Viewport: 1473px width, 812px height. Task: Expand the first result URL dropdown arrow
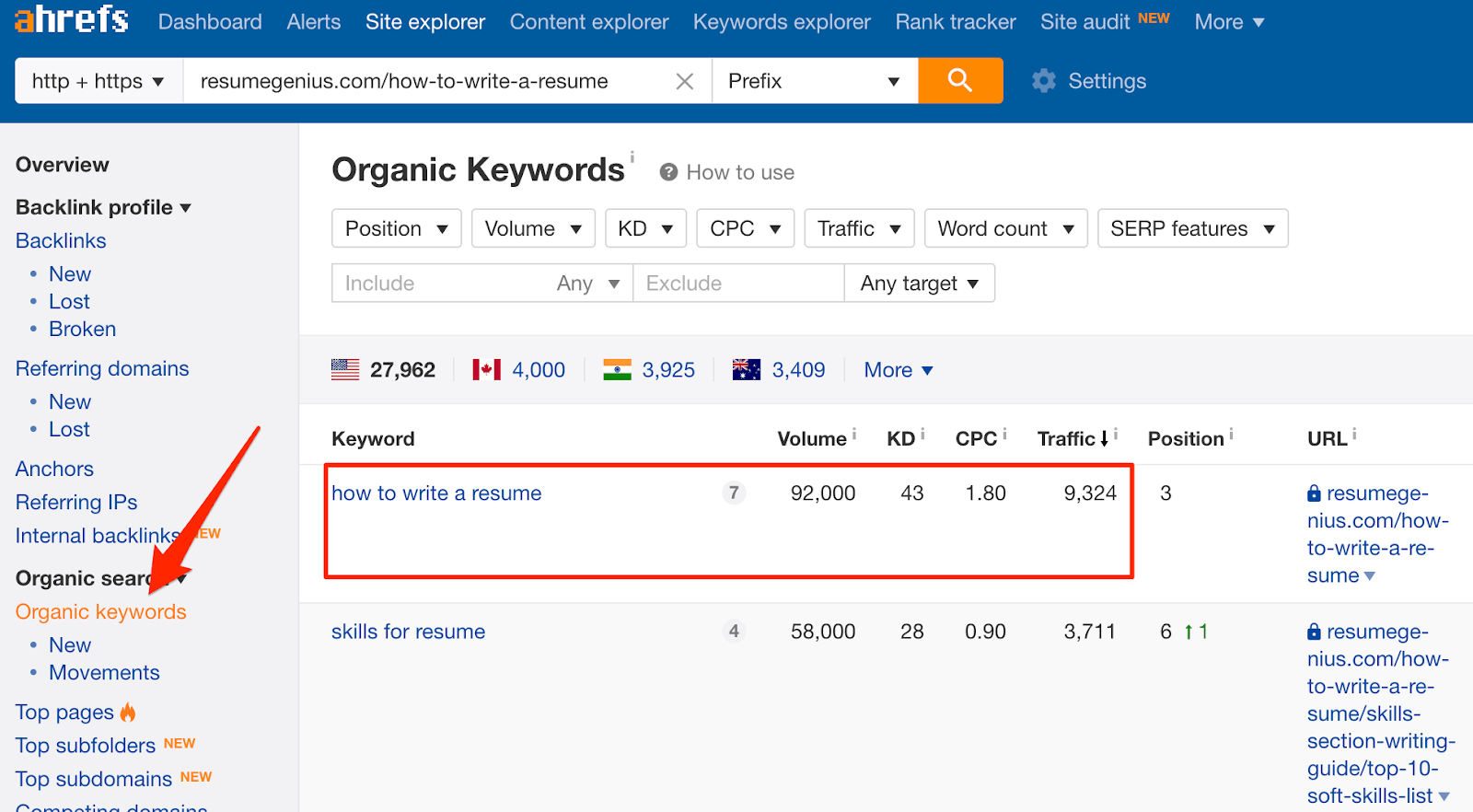(x=1370, y=576)
